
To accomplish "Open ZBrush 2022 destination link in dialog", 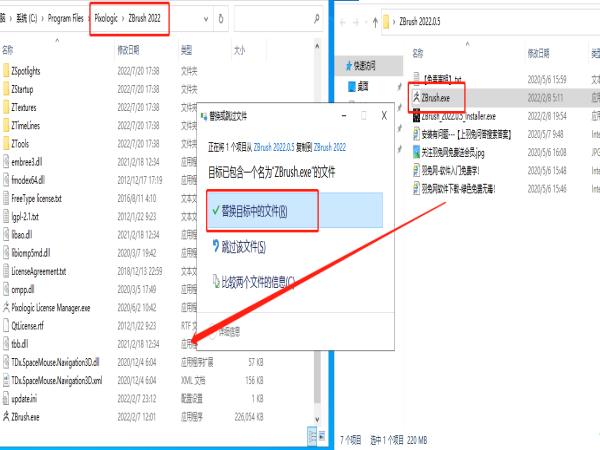I will coord(329,147).
